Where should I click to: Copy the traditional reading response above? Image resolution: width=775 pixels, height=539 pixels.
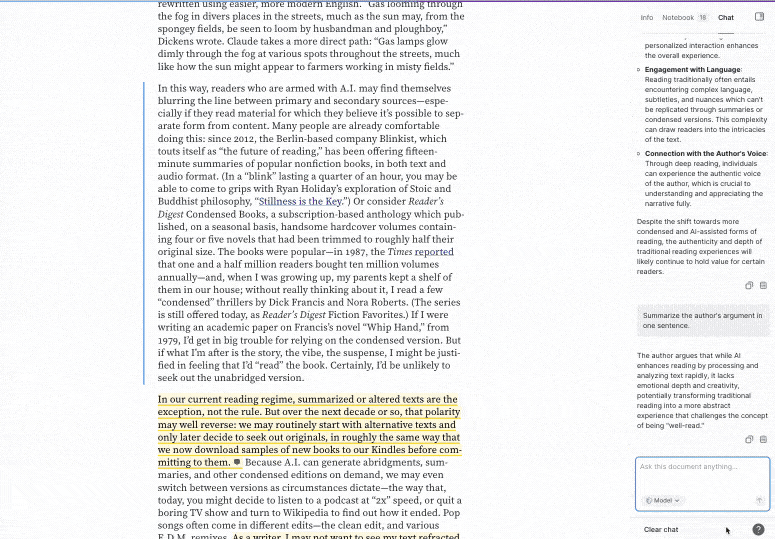point(749,286)
